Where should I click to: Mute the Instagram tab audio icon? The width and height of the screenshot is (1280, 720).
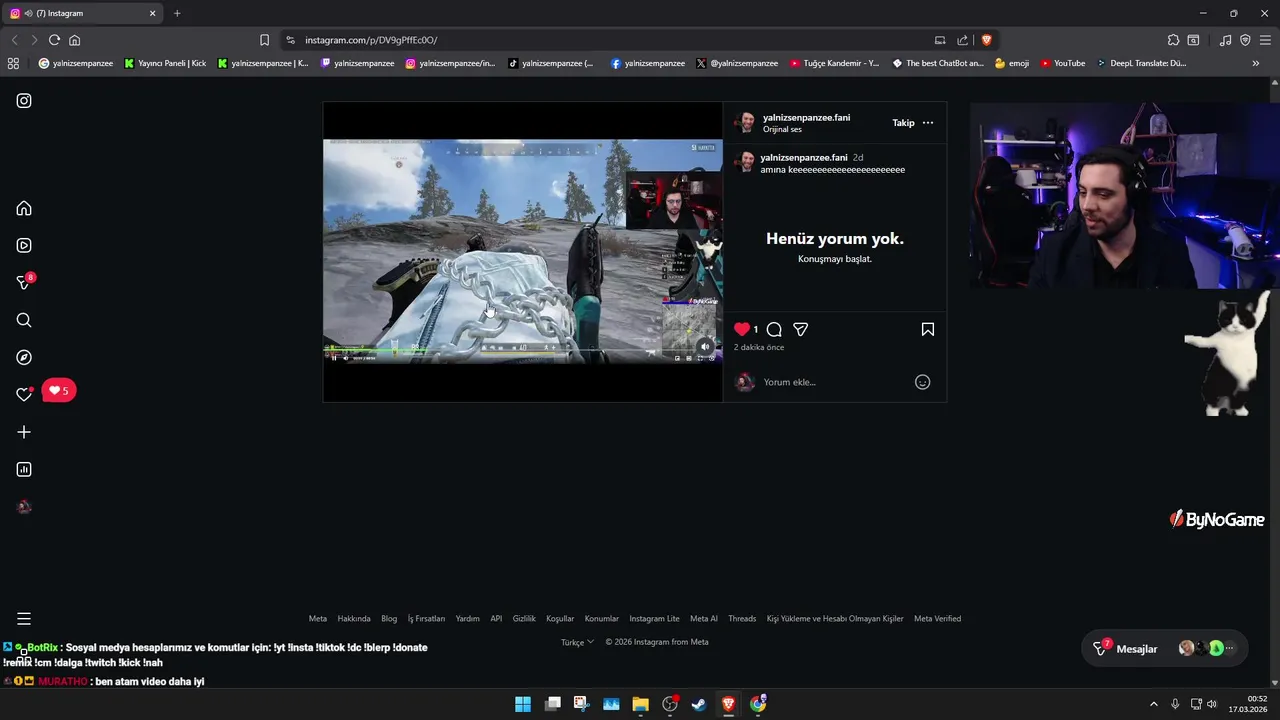click(x=28, y=13)
